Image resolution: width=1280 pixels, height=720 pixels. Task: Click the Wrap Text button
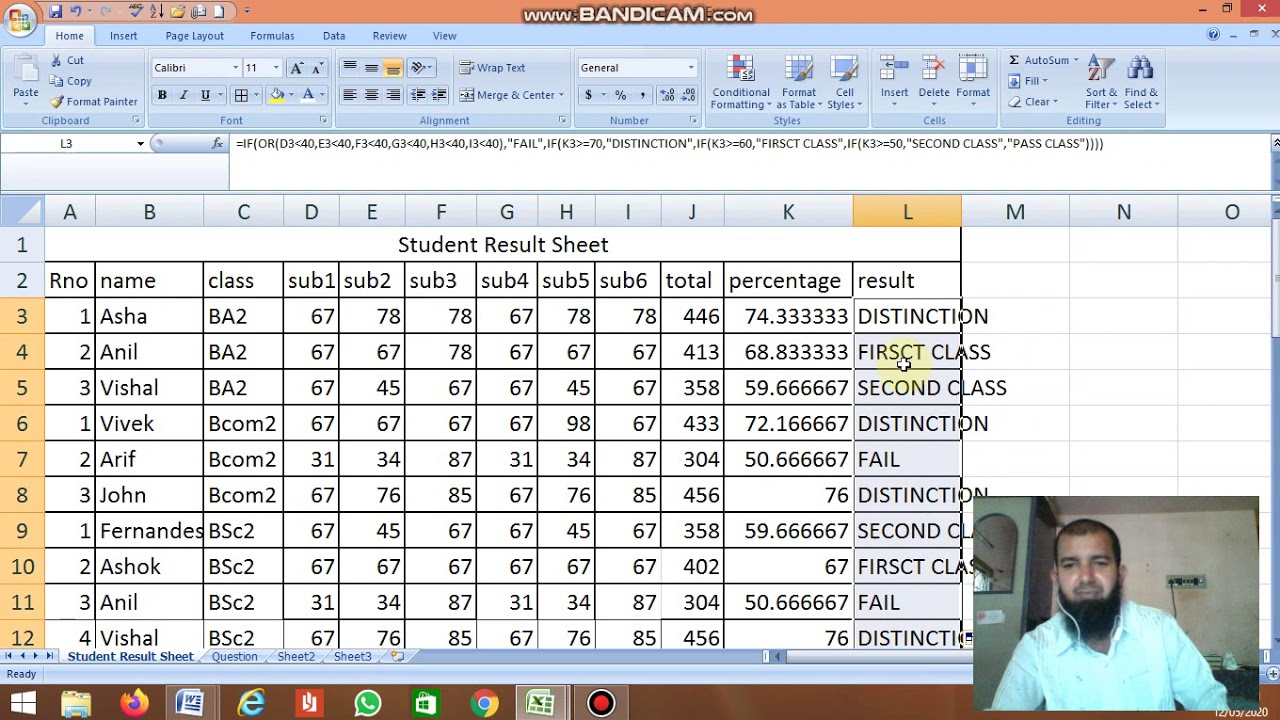coord(492,68)
